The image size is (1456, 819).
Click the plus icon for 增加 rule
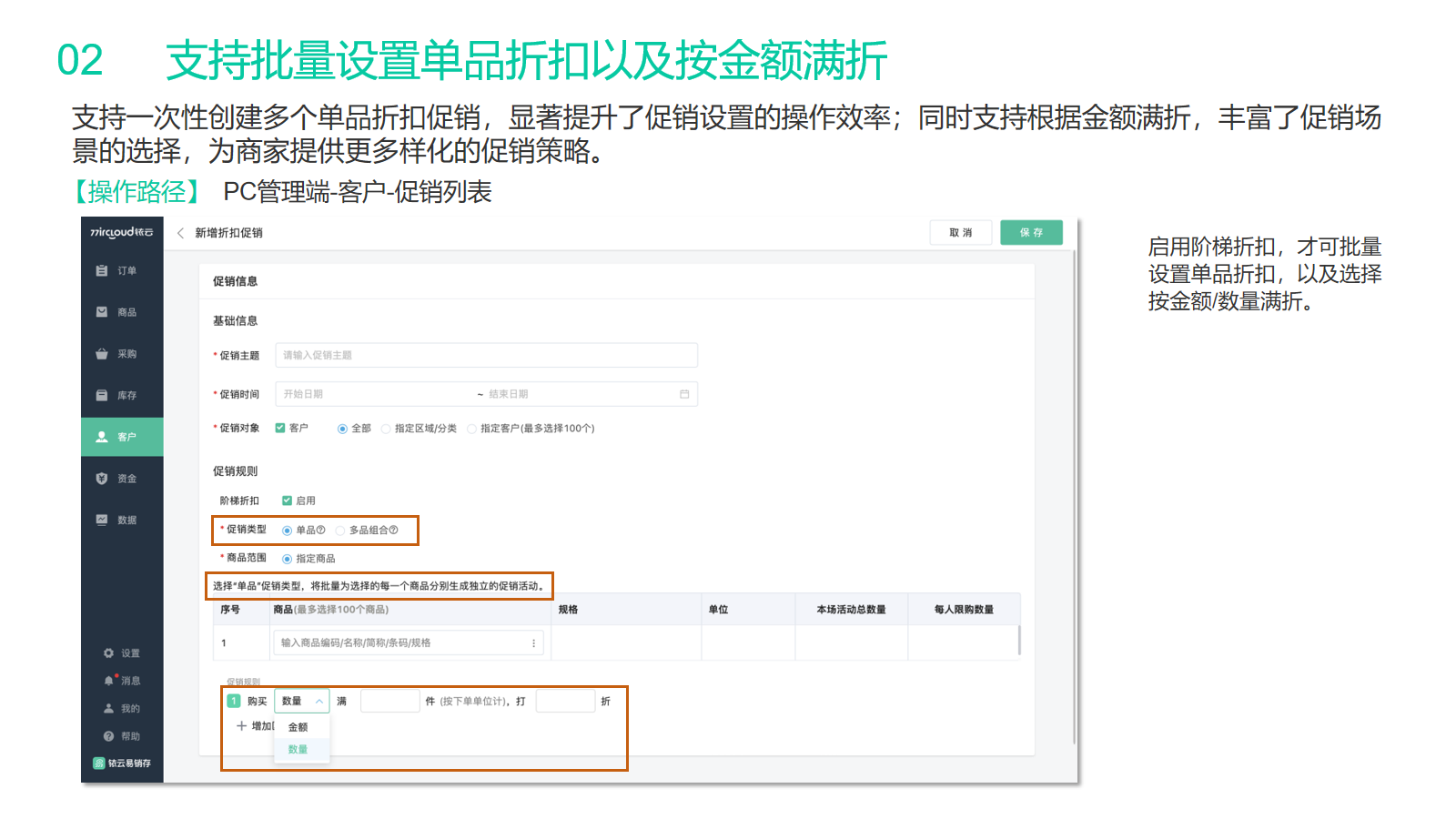pos(241,726)
